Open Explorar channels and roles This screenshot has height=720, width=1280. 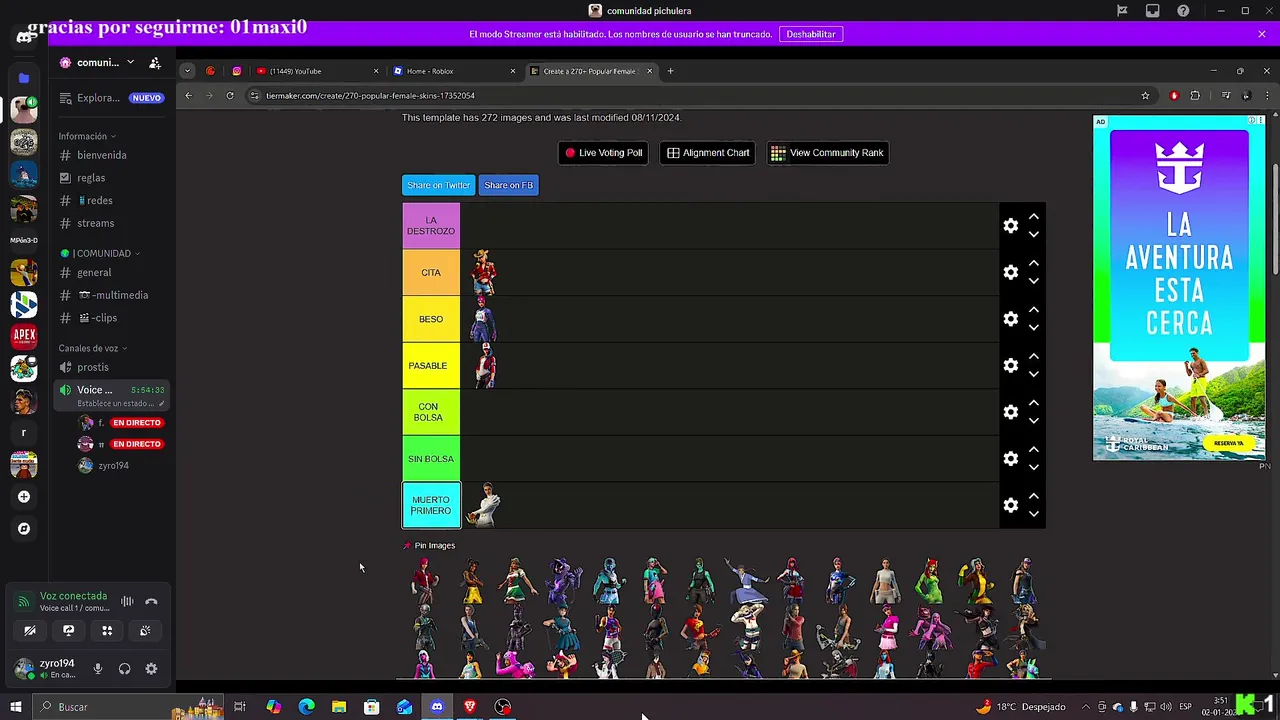pos(111,98)
